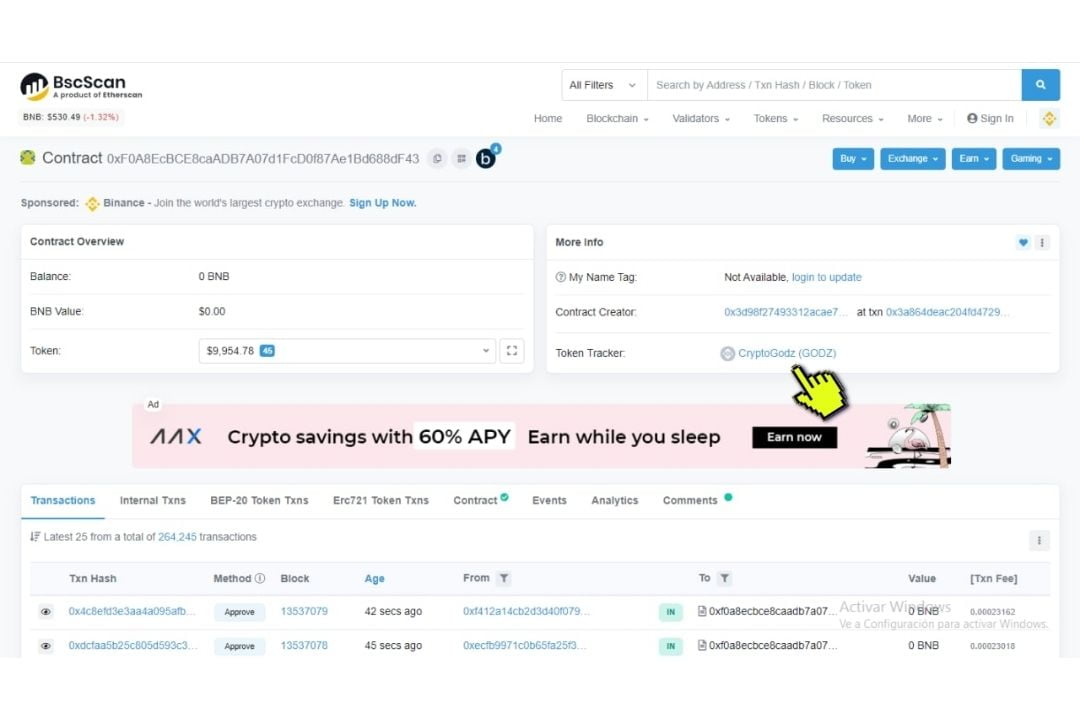The width and height of the screenshot is (1080, 720).
Task: Expand the Resources nav menu
Action: [x=853, y=119]
